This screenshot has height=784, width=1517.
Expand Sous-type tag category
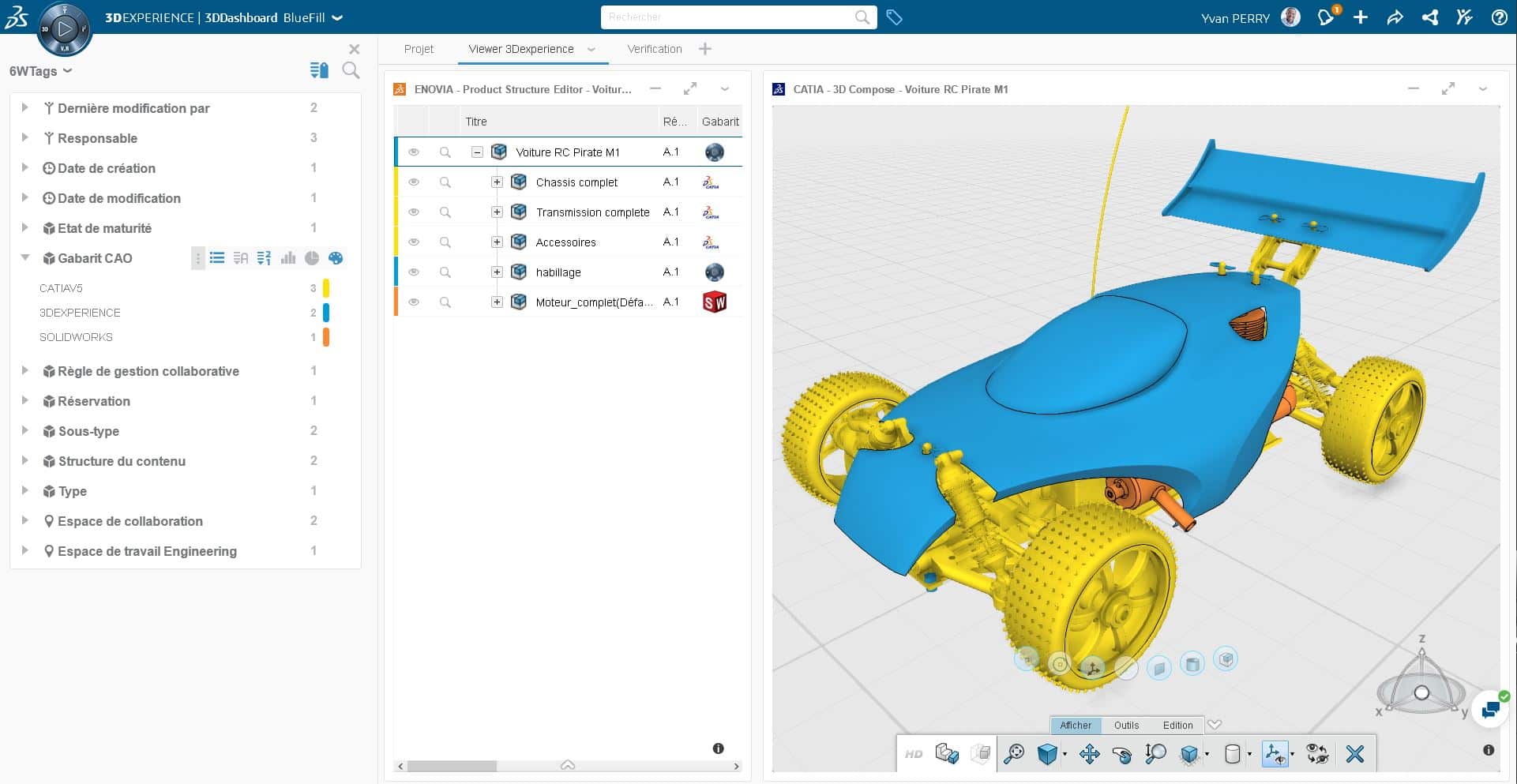(x=24, y=430)
